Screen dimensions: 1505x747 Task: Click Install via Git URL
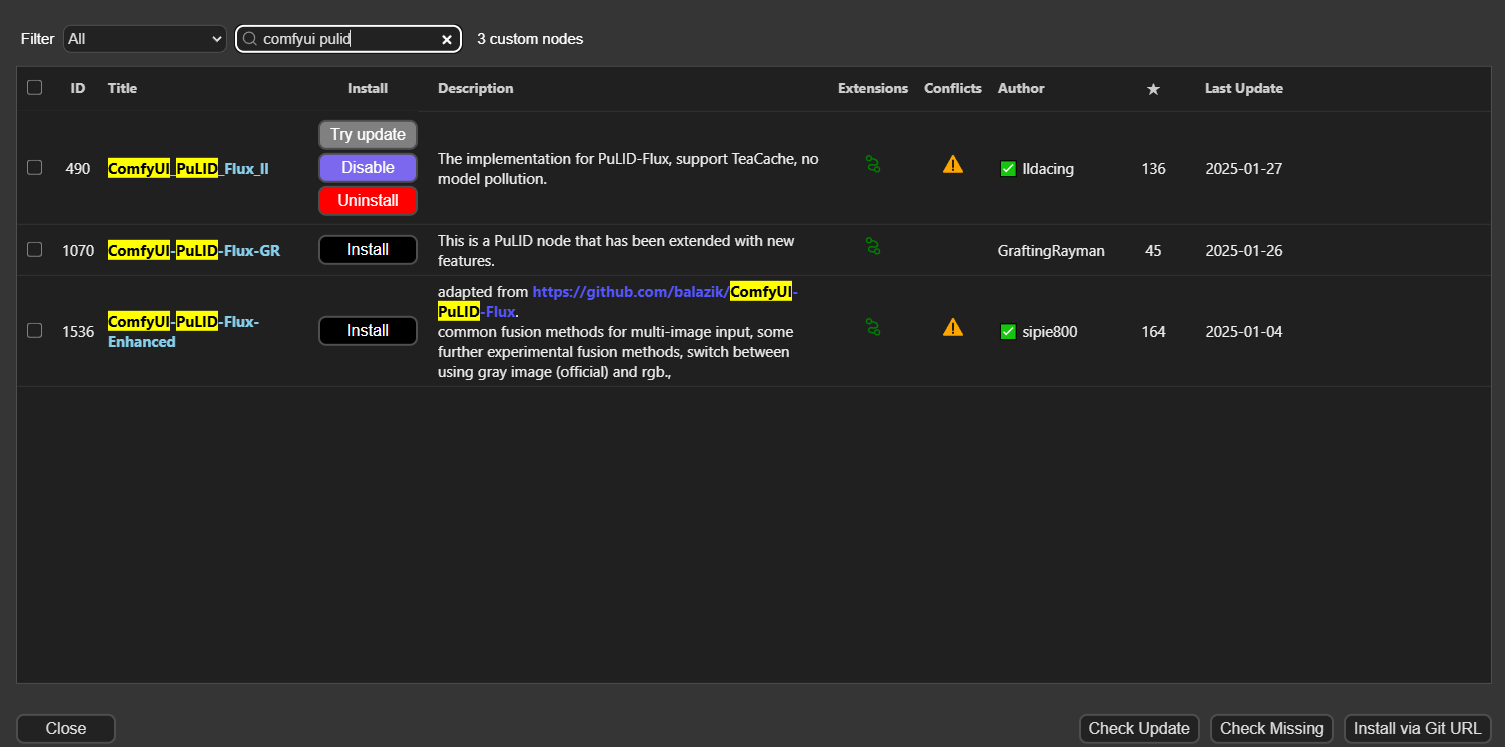point(1418,728)
